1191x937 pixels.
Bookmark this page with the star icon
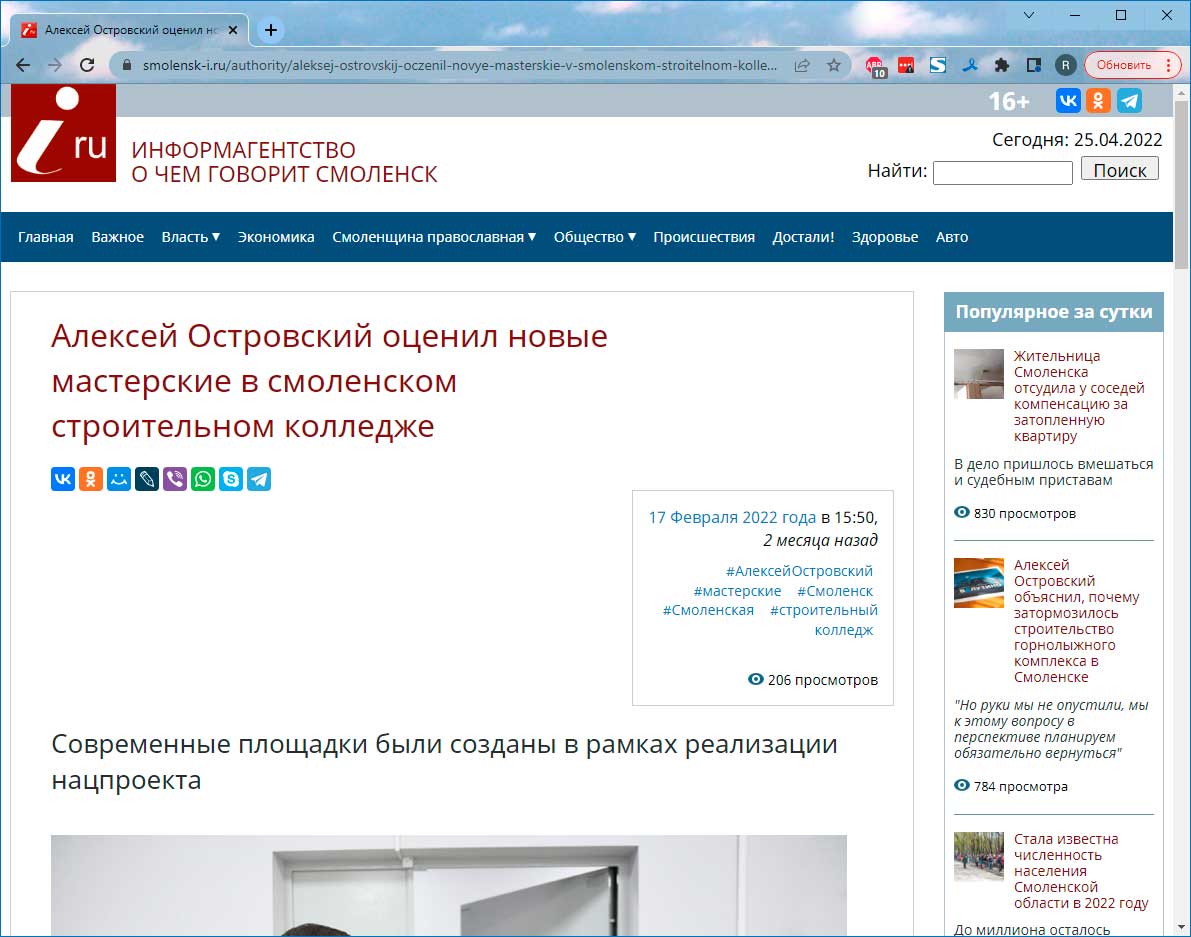[x=833, y=65]
